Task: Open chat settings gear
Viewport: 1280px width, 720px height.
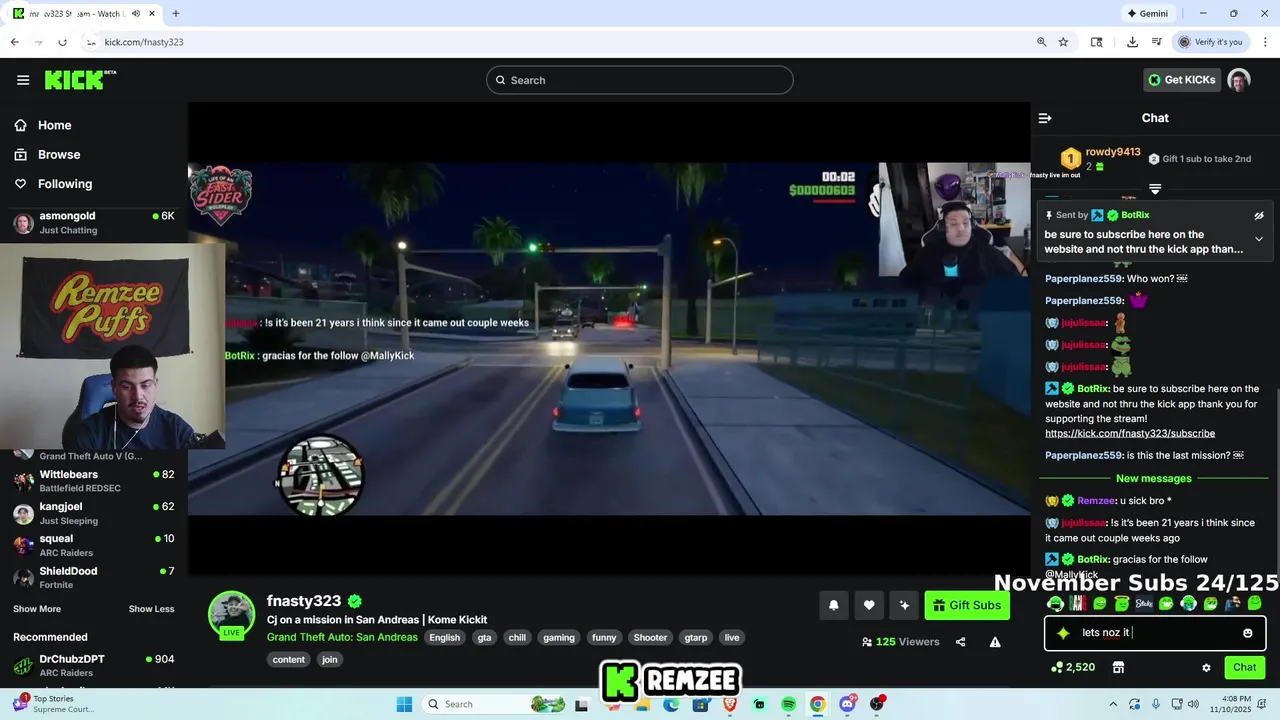Action: coord(1206,667)
